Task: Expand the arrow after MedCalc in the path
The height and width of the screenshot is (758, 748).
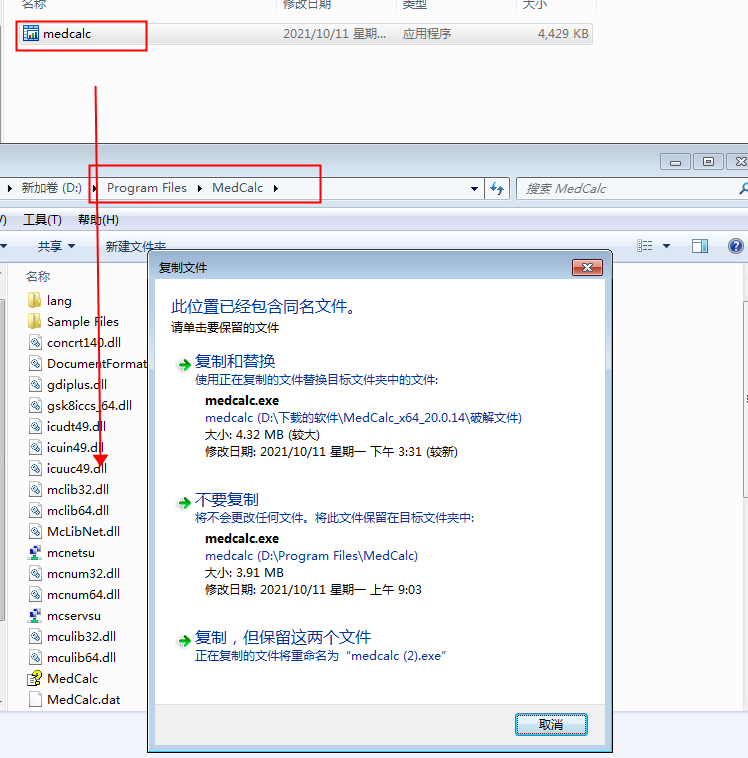Action: (275, 188)
